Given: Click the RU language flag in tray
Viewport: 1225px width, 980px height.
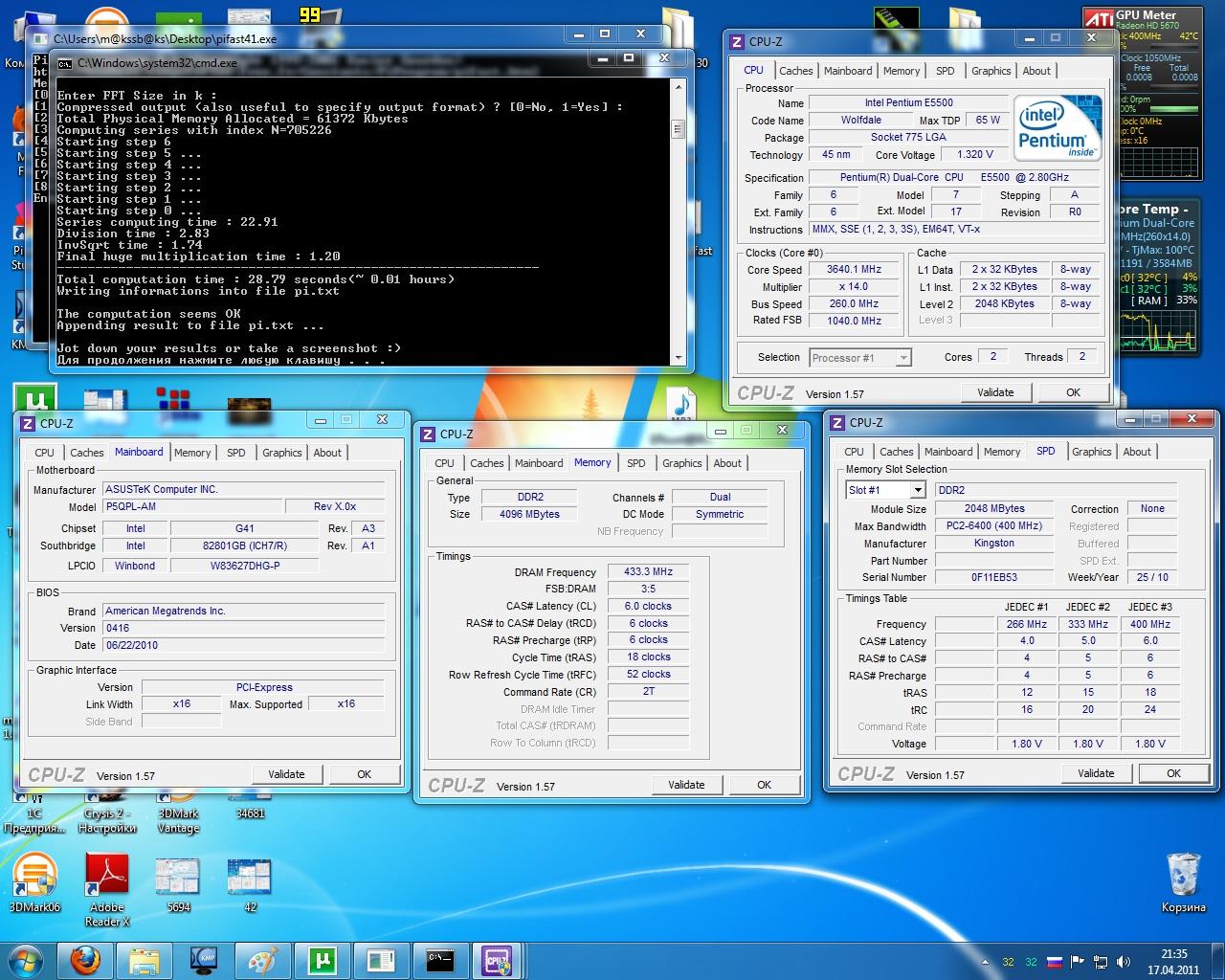Looking at the screenshot, I should (1055, 962).
